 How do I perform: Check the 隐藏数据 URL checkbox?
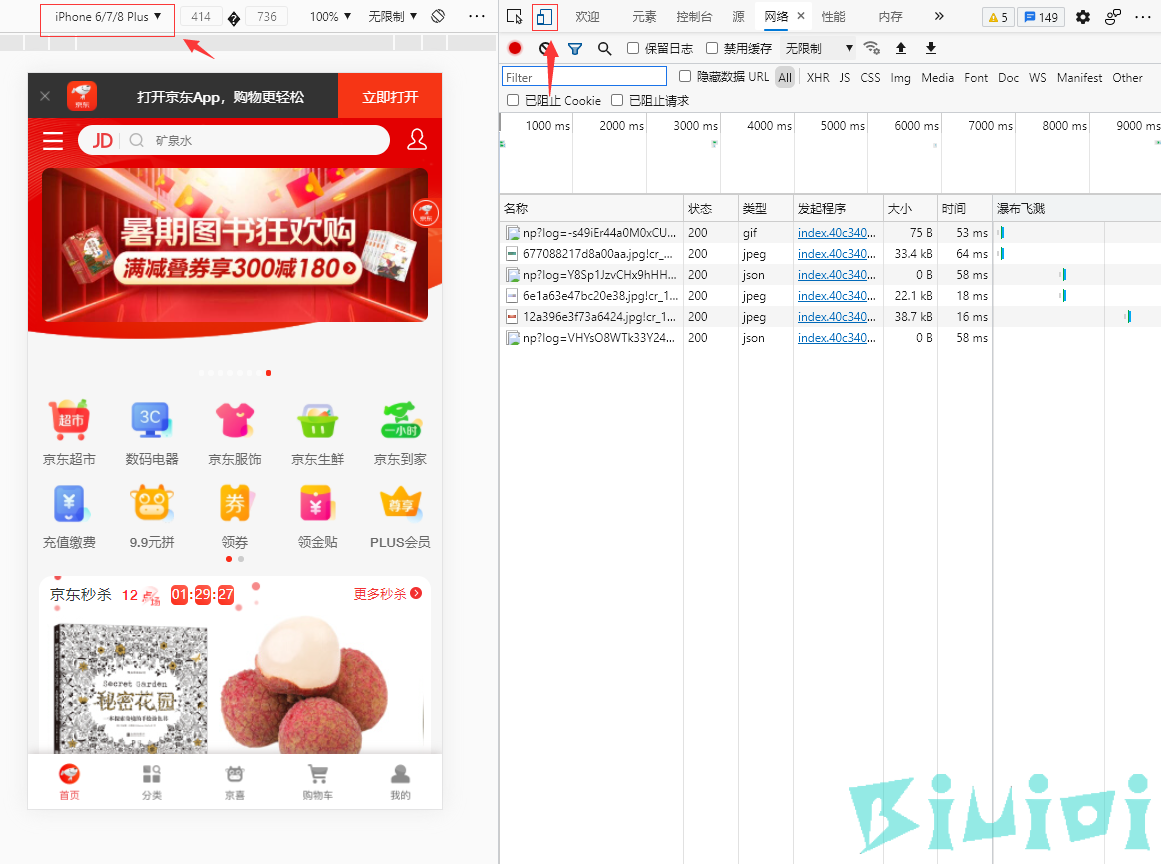click(x=685, y=76)
